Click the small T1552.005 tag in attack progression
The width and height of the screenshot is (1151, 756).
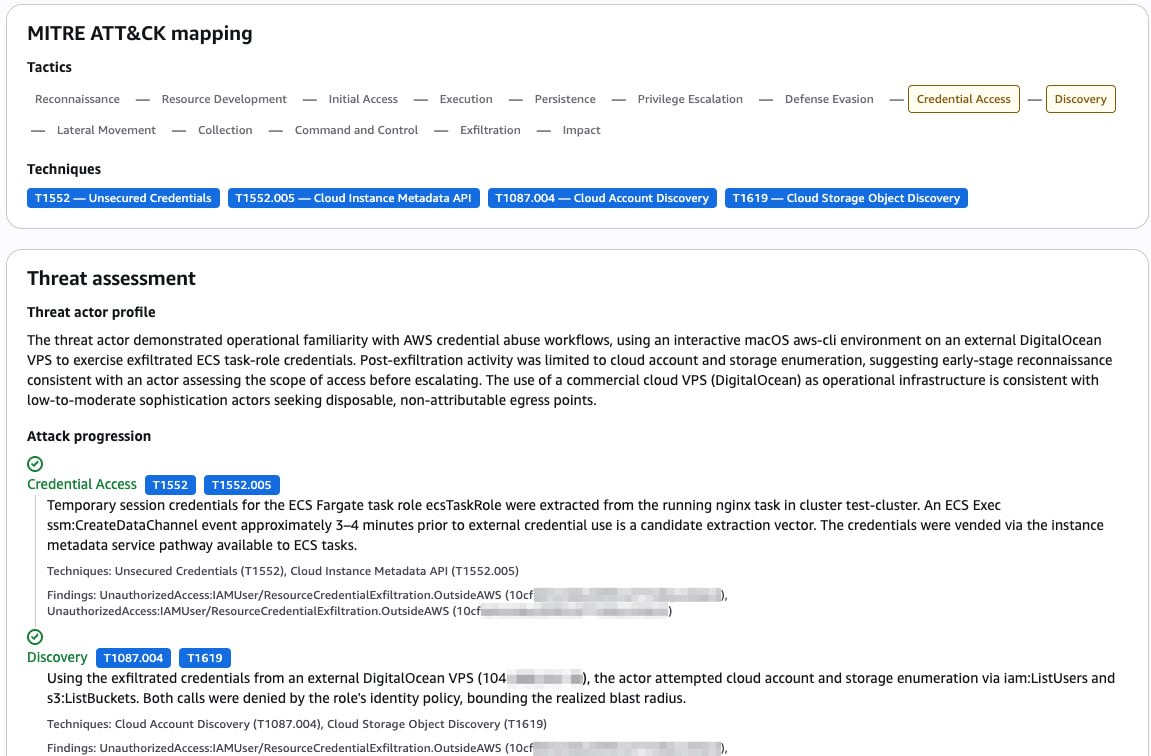pos(242,485)
